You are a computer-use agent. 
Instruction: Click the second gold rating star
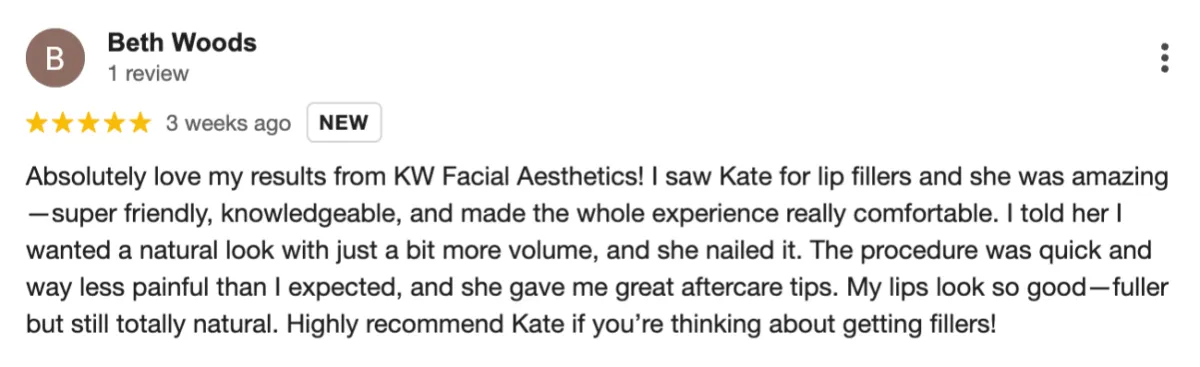(x=63, y=123)
